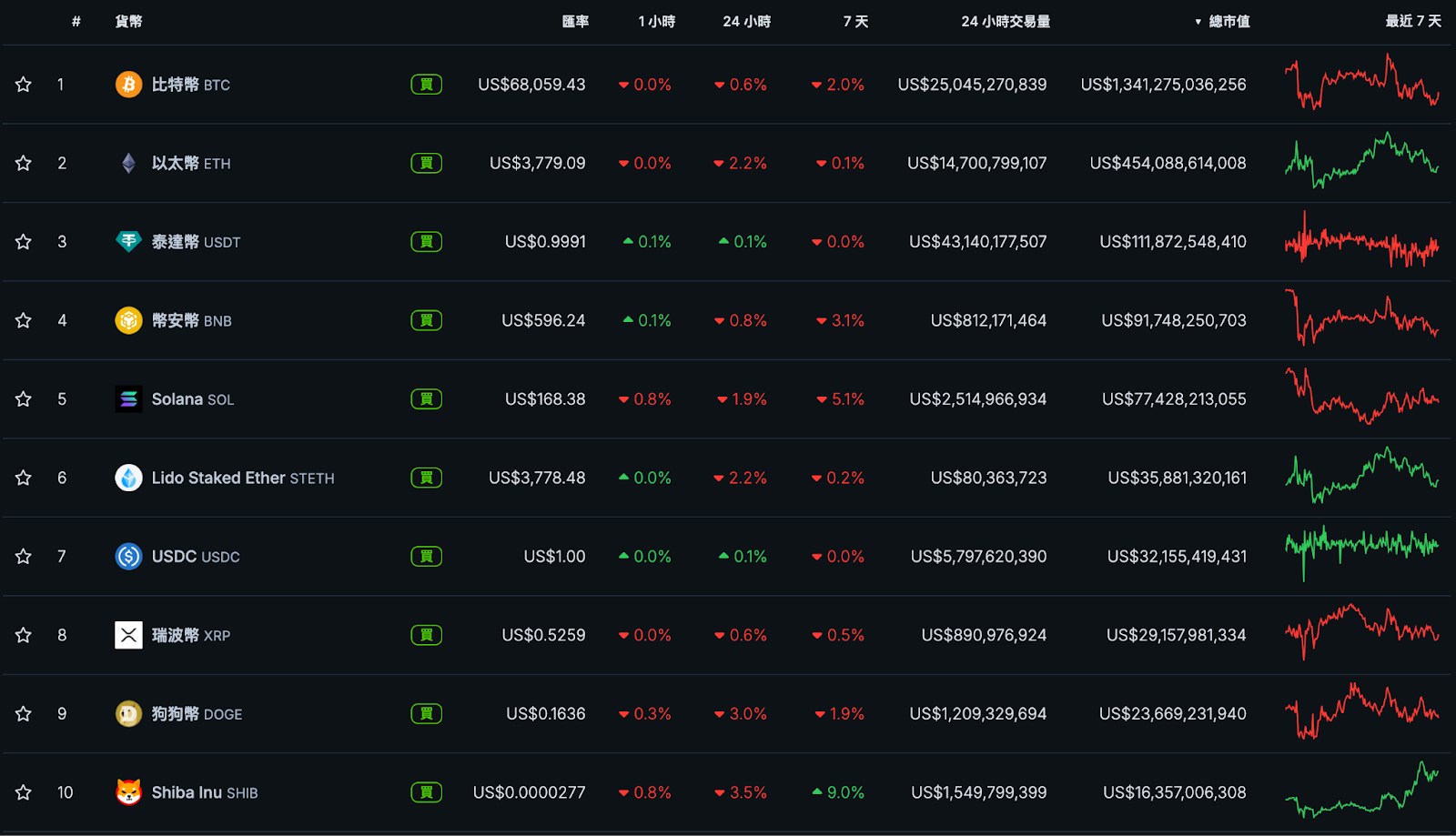Open the DOGE 7-day sparkline chart
Screen dimensions: 1456x836
coord(1362,710)
